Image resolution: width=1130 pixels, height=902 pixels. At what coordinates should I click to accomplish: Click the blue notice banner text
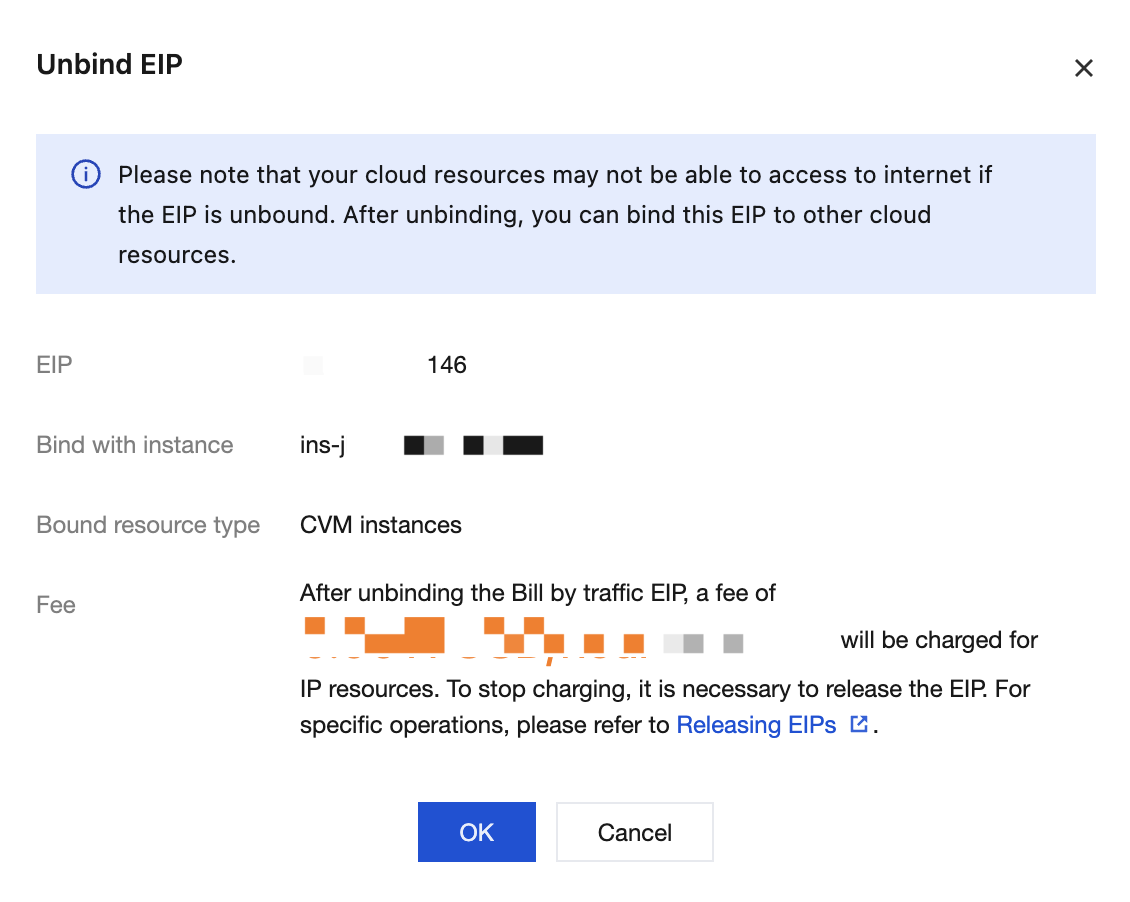(x=555, y=215)
